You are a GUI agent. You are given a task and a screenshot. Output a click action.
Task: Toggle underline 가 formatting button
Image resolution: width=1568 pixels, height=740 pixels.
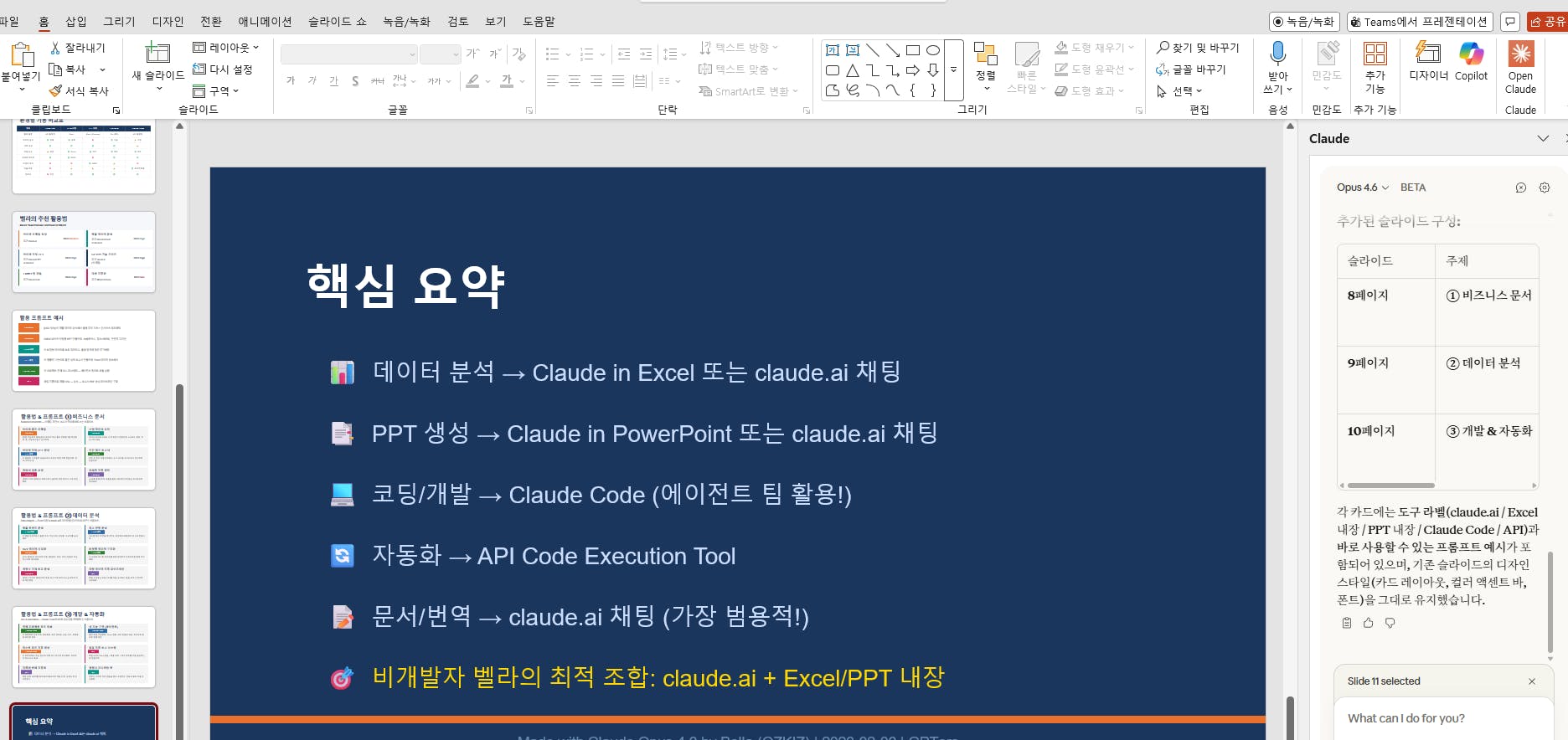pyautogui.click(x=334, y=80)
